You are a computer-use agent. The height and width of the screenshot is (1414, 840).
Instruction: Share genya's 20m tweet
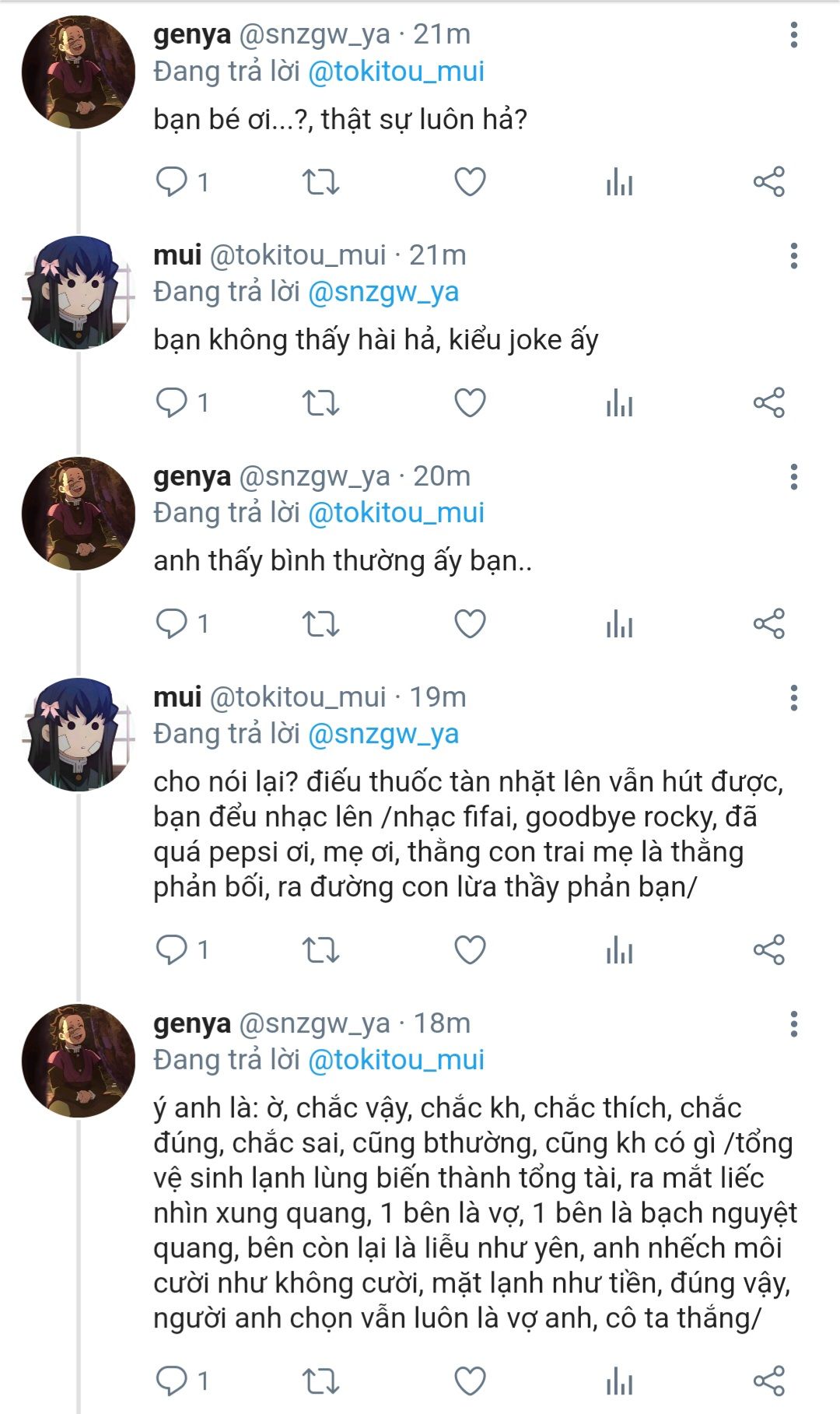[x=768, y=624]
